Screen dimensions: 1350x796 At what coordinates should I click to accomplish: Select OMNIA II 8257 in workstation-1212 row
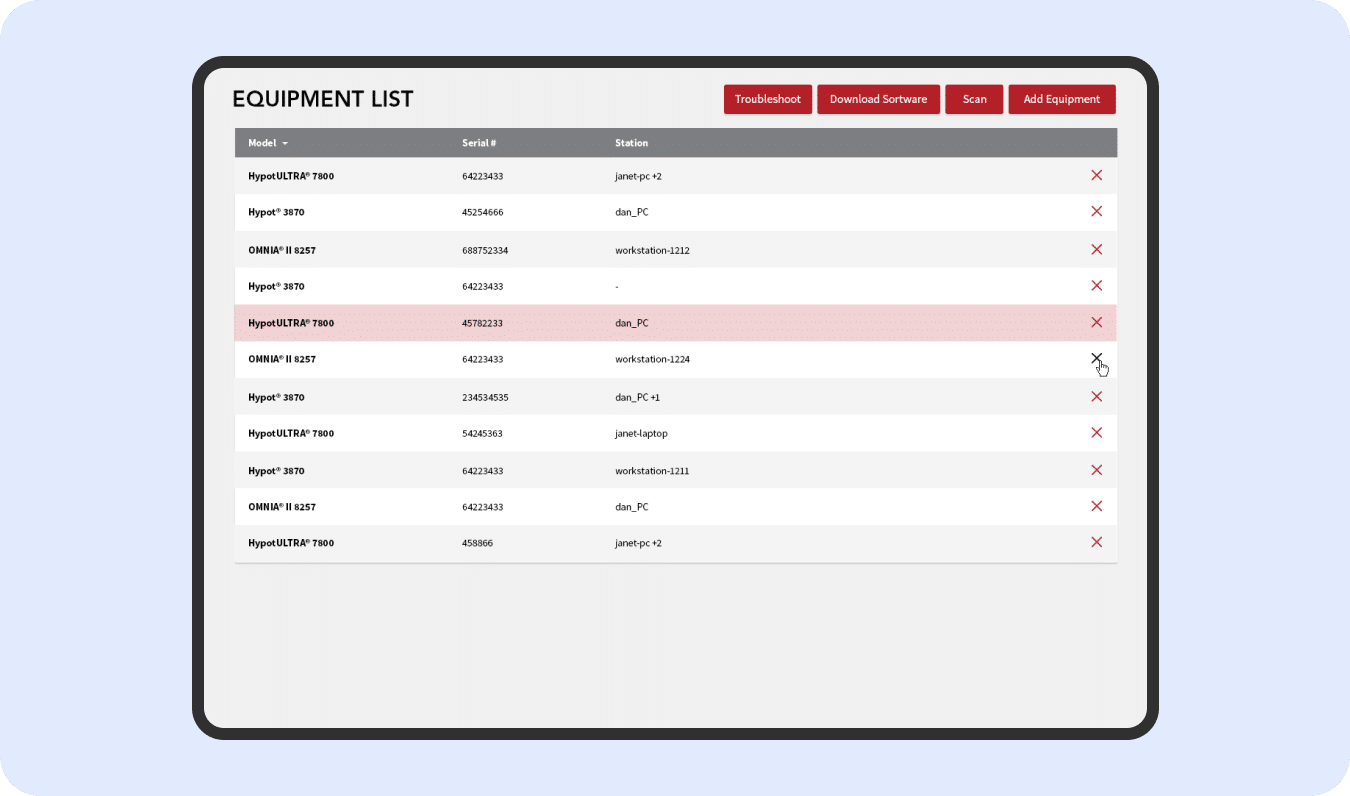pos(282,250)
